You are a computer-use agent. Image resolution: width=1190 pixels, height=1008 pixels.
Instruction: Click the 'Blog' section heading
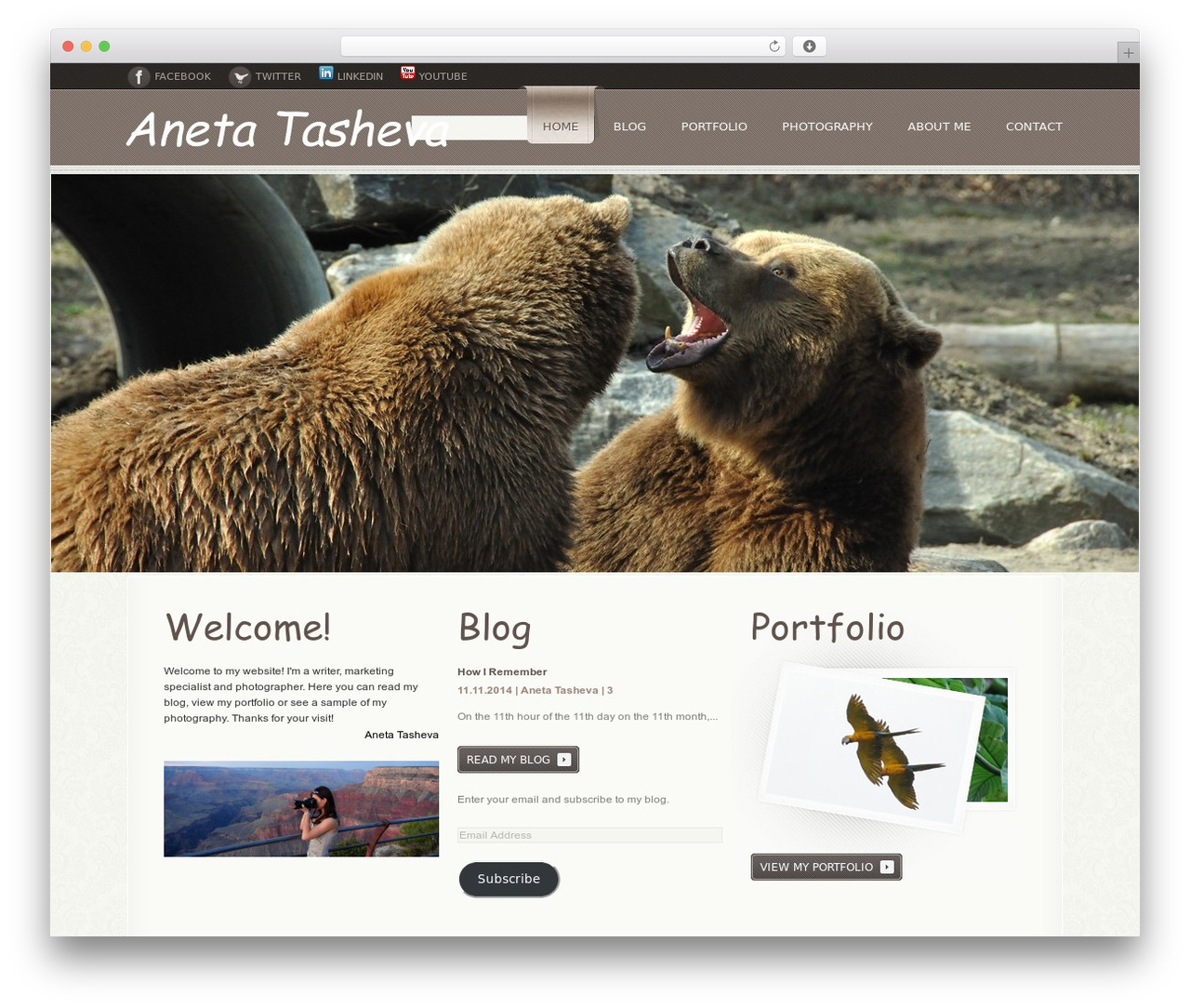pyautogui.click(x=495, y=629)
